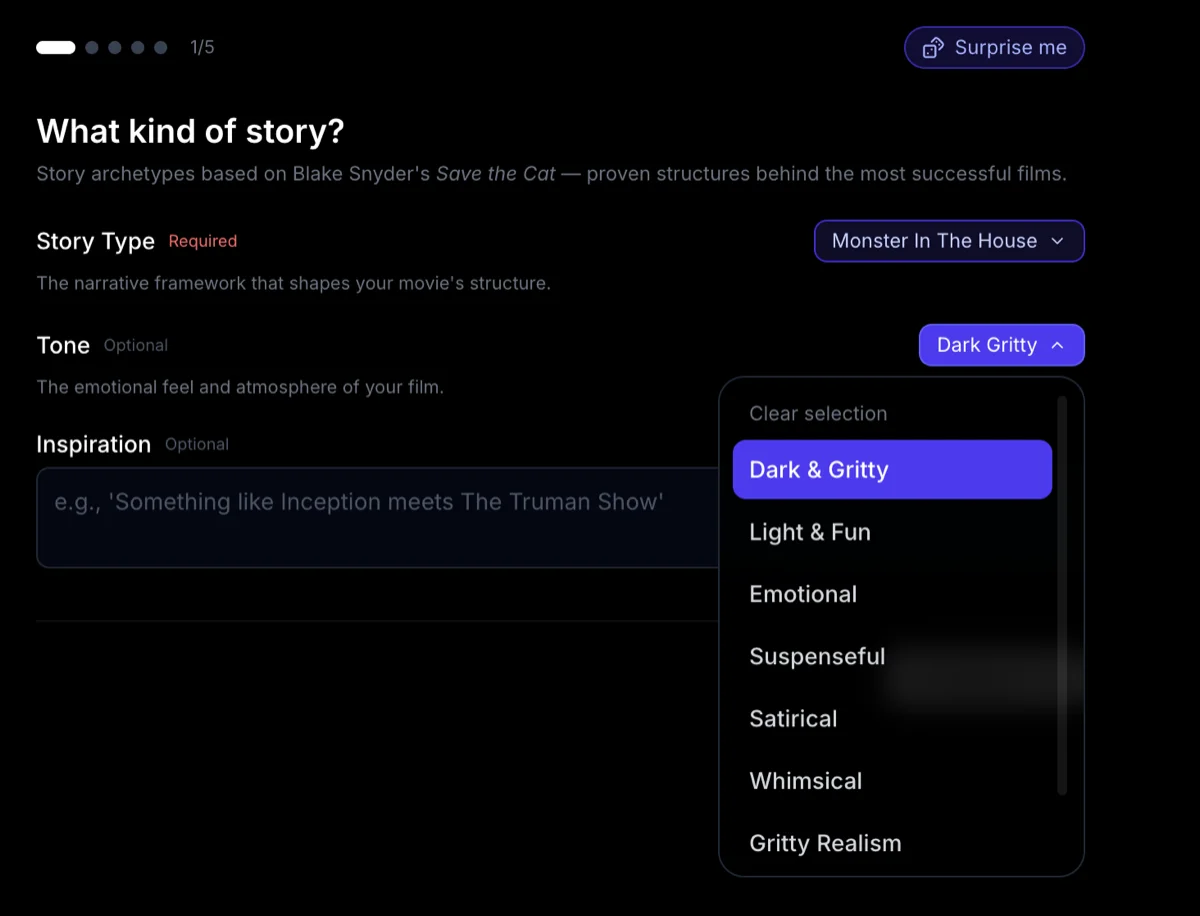Screen dimensions: 1200x916
Task: Jump to the third step dot
Action: 115,47
